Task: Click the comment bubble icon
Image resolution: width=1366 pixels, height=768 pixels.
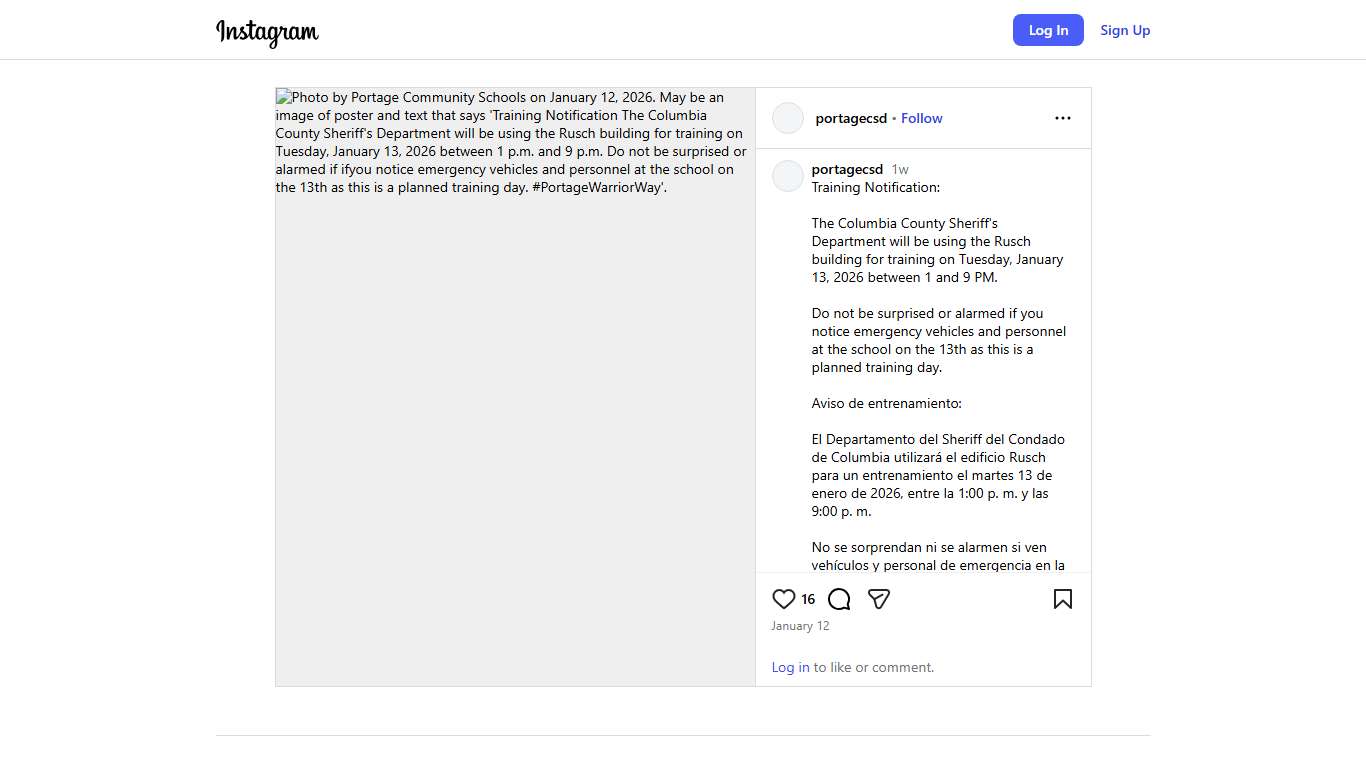Action: point(839,599)
